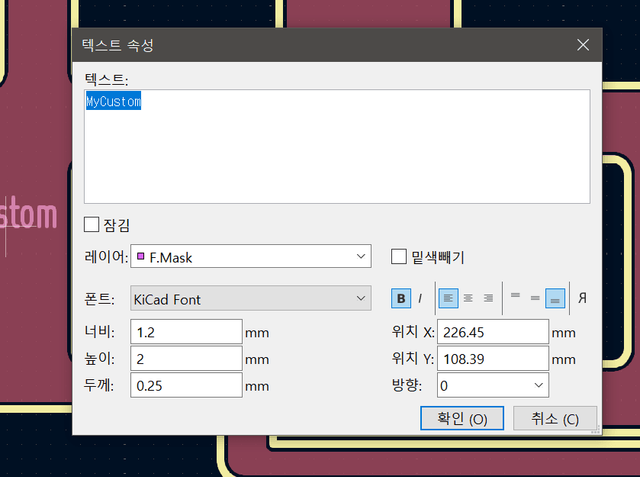The width and height of the screenshot is (640, 477).
Task: Enable the 밑색빼기 (knockout) checkbox
Action: pos(399,257)
